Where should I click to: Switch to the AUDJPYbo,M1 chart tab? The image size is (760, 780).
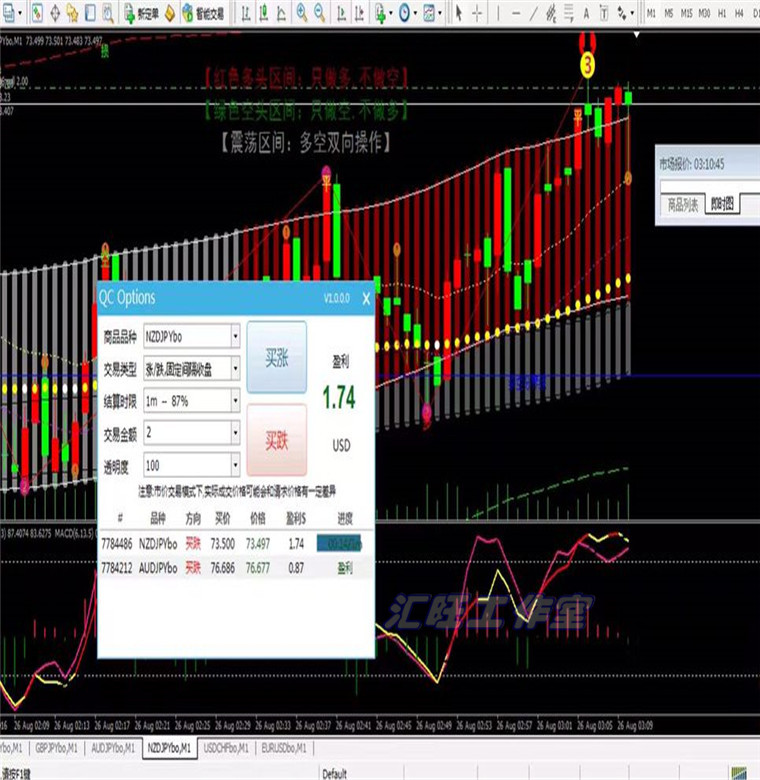point(113,748)
